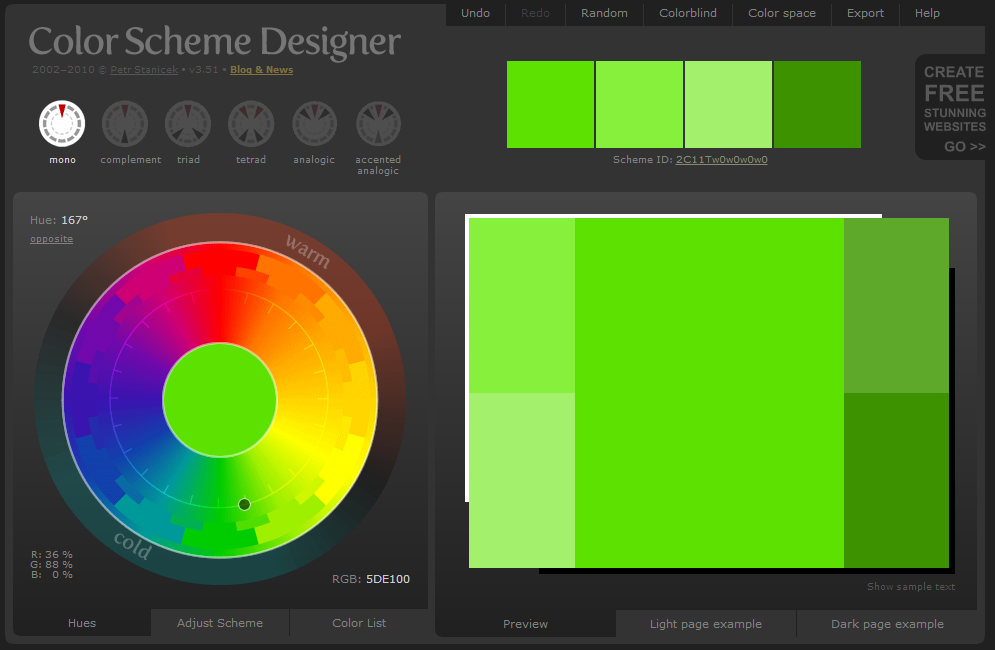
Task: Select the complement scheme icon
Action: [124, 122]
